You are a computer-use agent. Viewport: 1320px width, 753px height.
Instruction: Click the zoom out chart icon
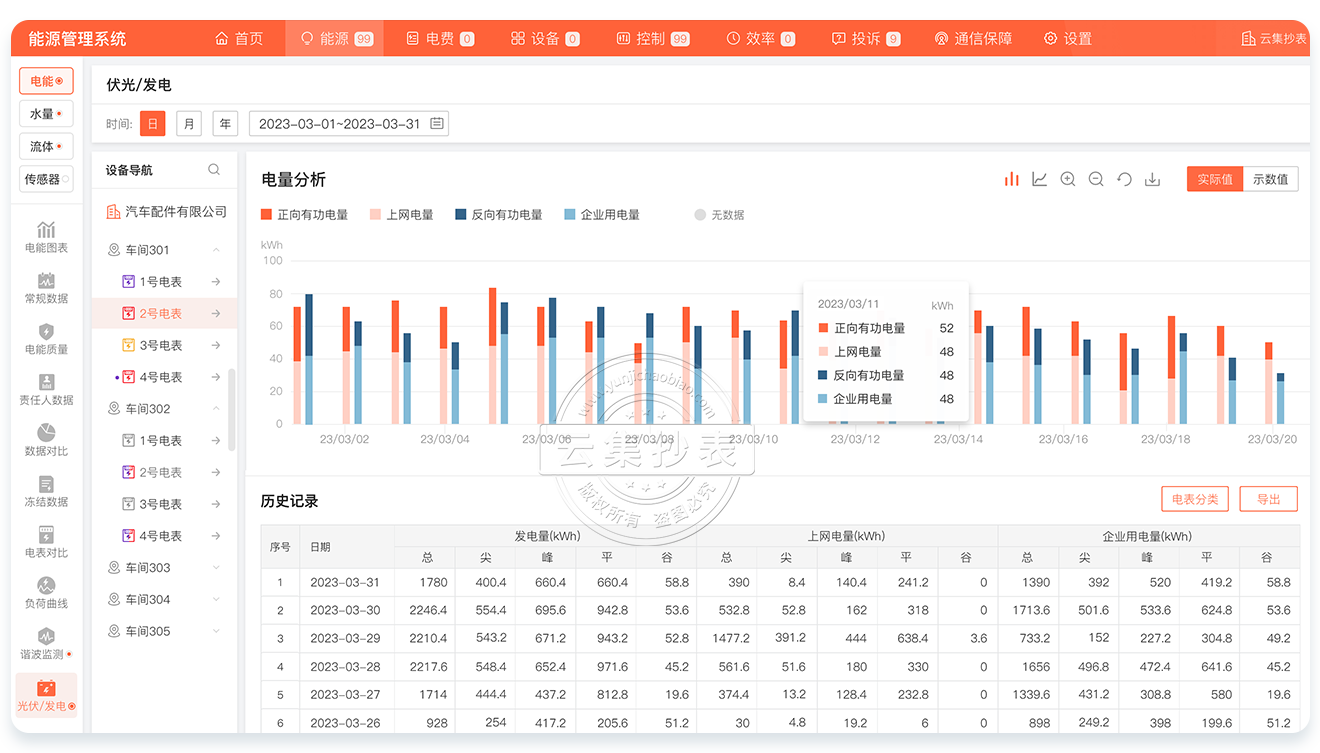[x=1096, y=179]
